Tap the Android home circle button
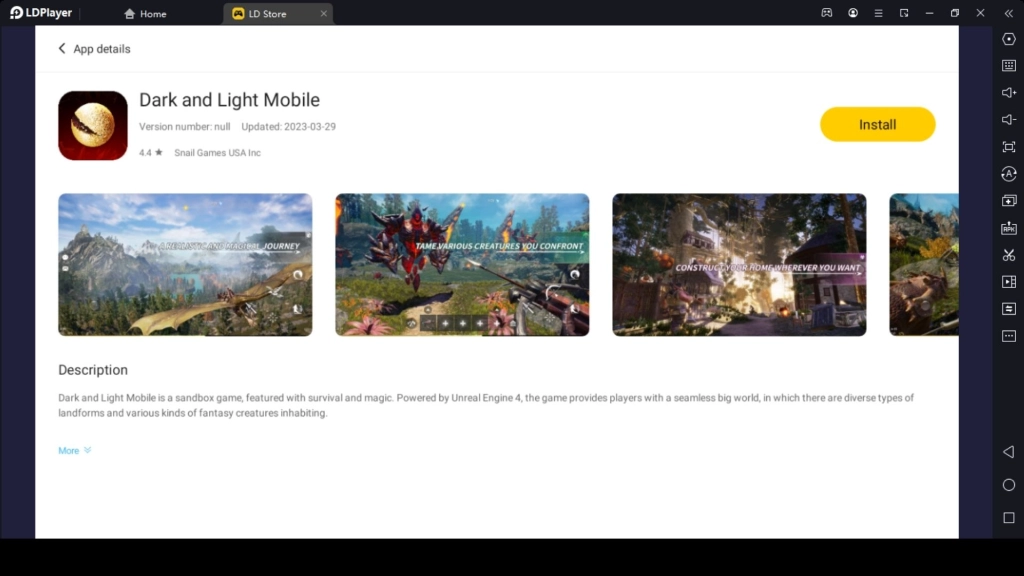 coord(1008,483)
